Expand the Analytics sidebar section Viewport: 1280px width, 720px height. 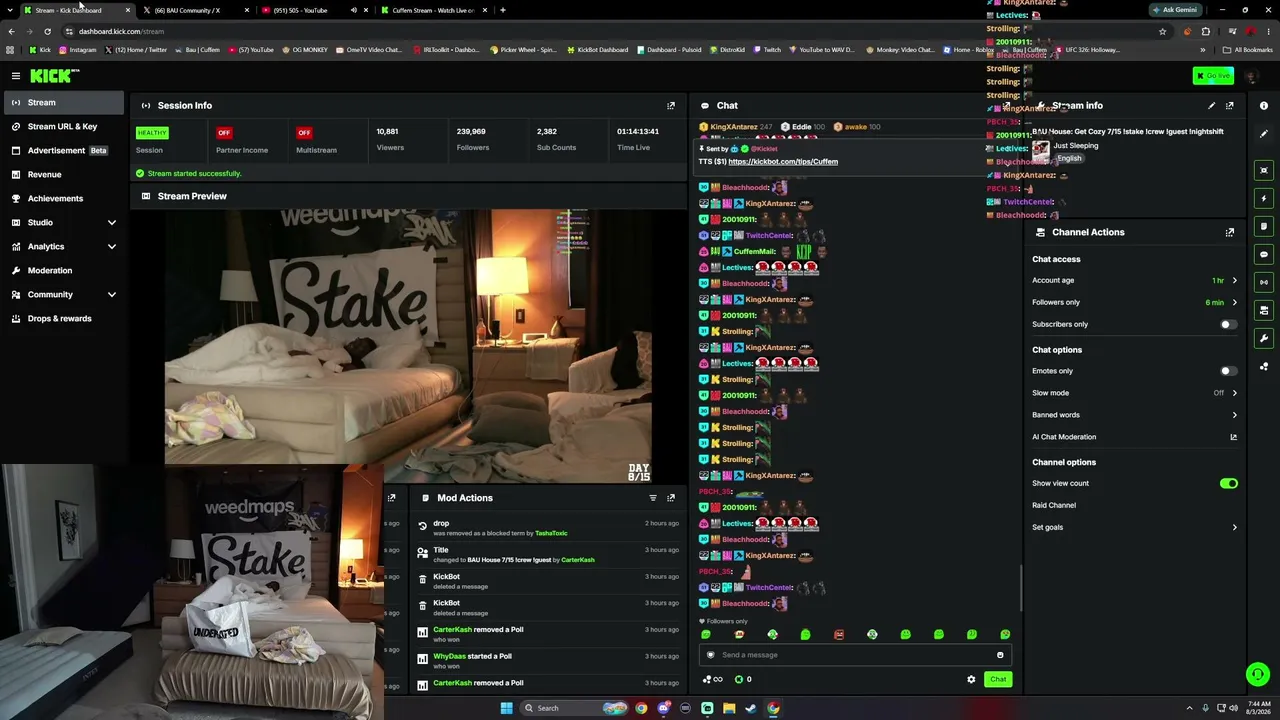[112, 246]
